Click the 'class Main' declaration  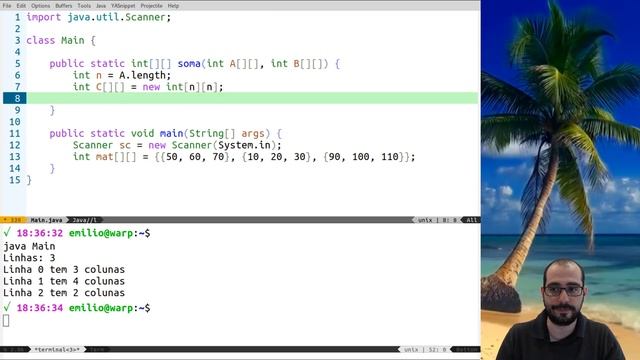(x=55, y=40)
